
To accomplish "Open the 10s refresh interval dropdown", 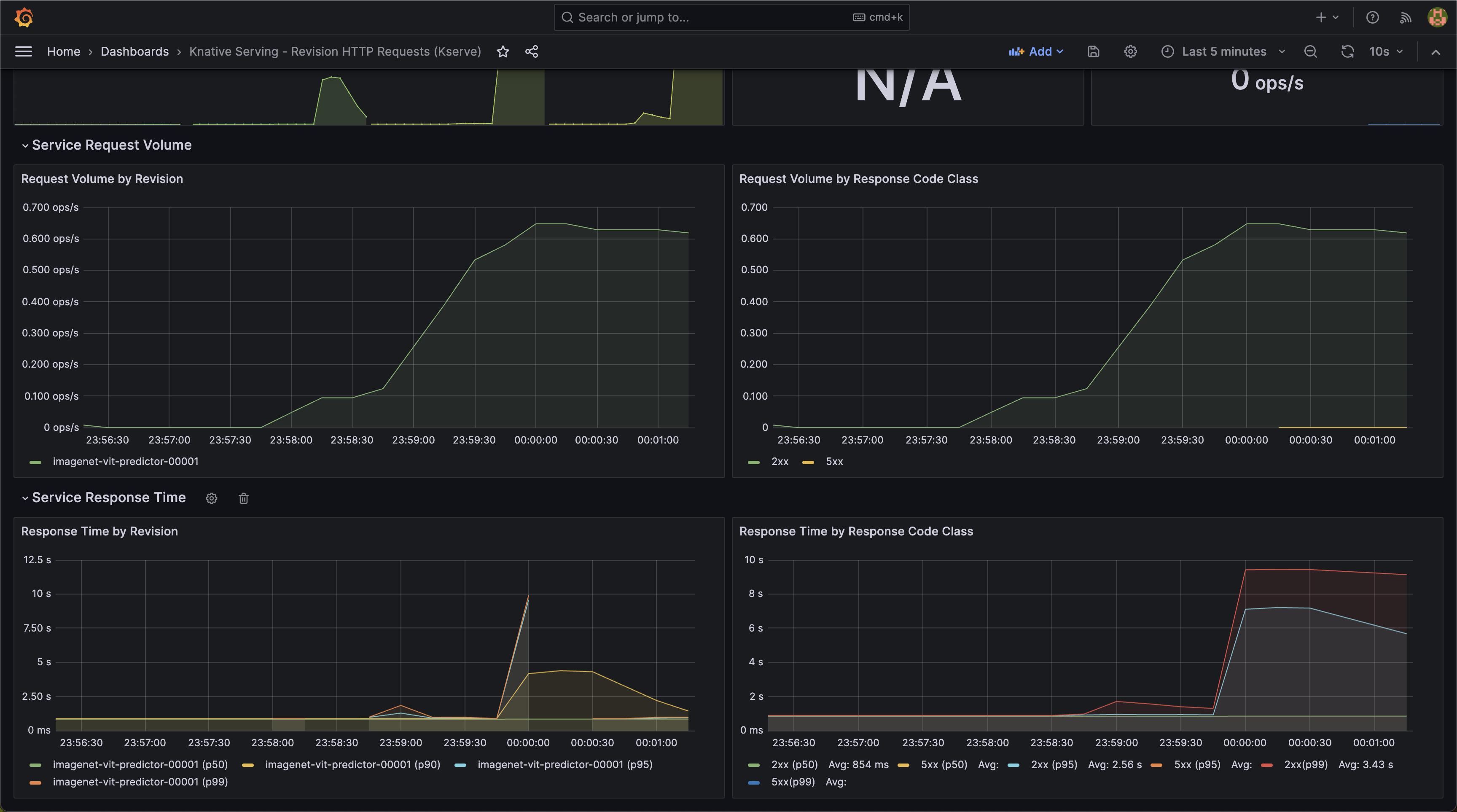I will coord(1386,51).
